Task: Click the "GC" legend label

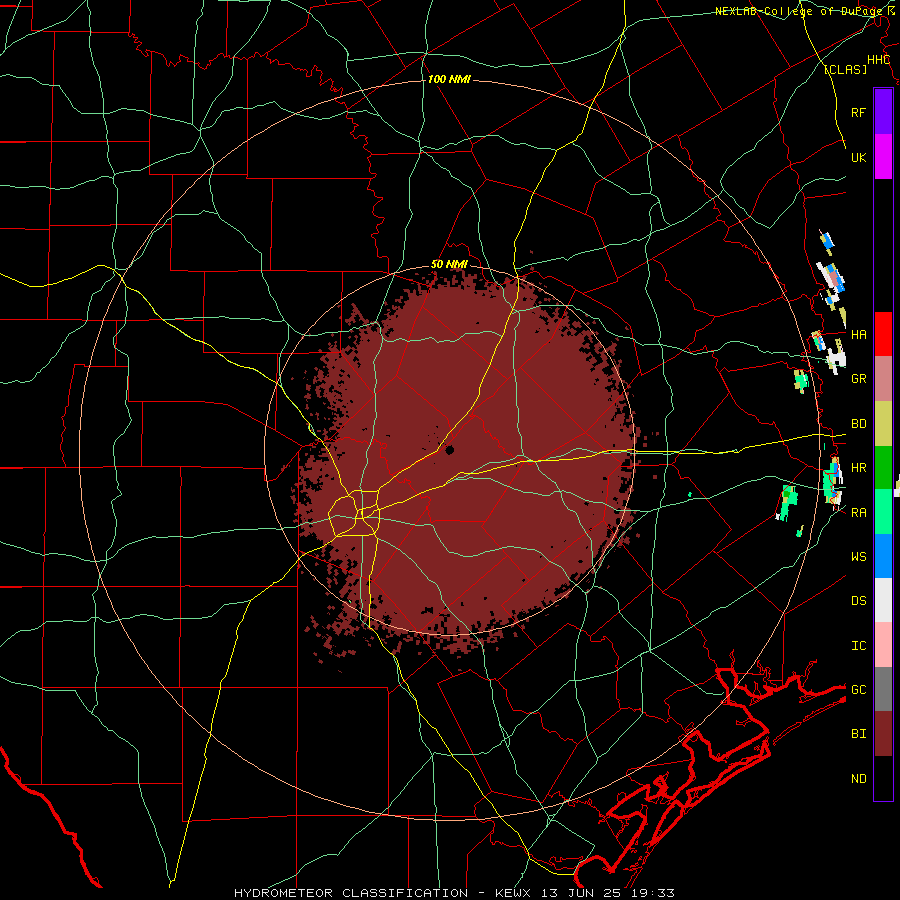Action: coord(858,690)
